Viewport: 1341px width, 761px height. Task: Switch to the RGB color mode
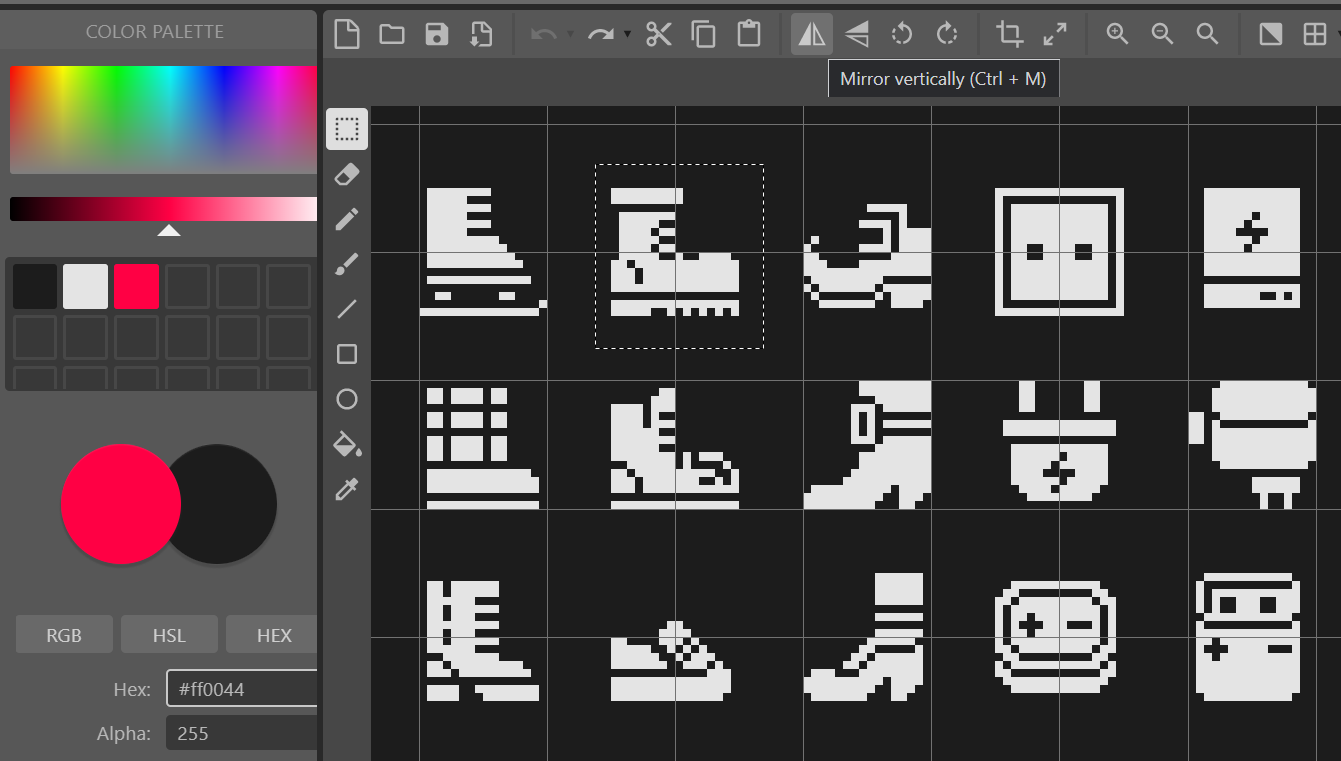(64, 634)
